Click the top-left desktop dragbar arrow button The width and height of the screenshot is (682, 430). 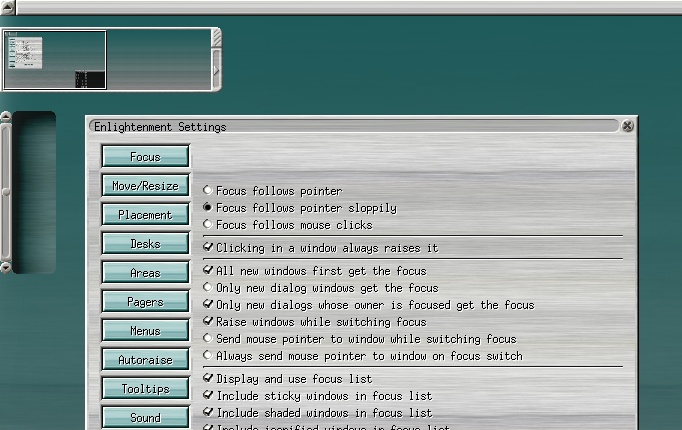click(x=8, y=7)
